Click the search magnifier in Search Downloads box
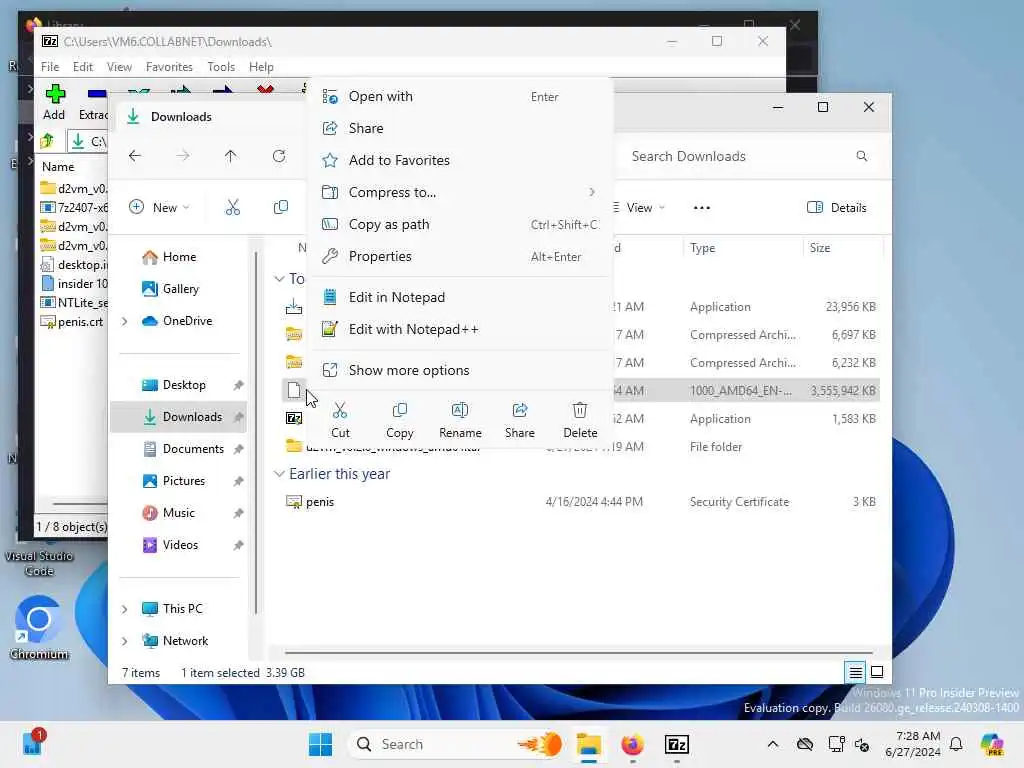Viewport: 1024px width, 768px height. [x=861, y=156]
